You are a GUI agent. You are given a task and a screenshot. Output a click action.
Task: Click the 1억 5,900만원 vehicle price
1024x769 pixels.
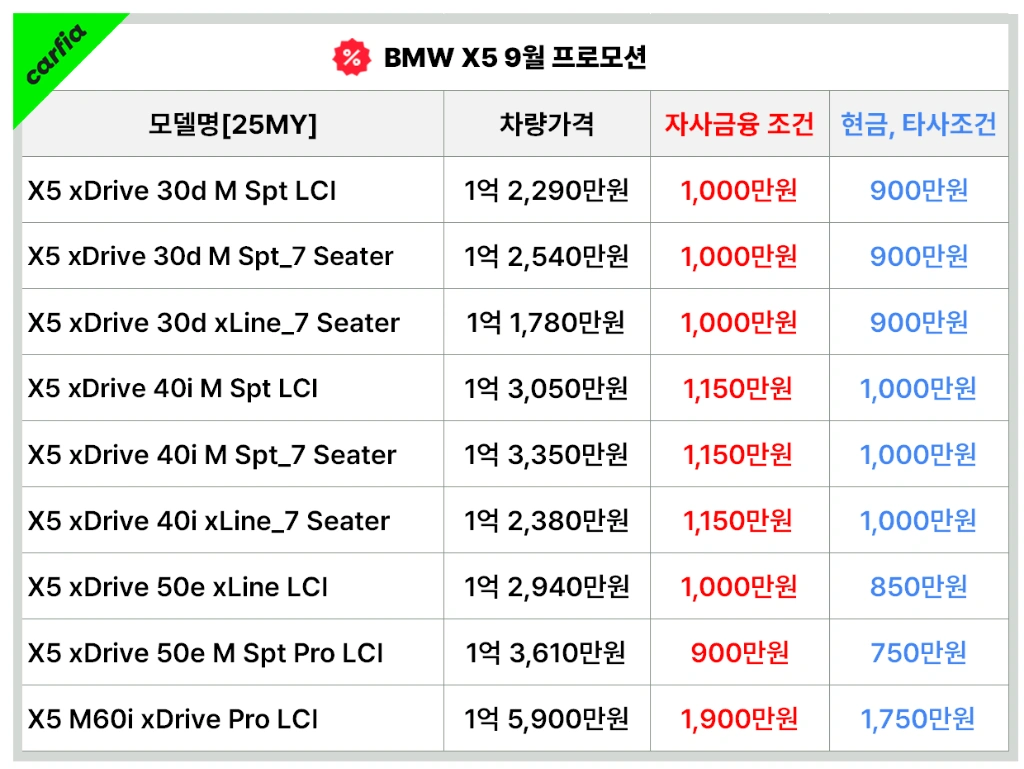[x=546, y=718]
